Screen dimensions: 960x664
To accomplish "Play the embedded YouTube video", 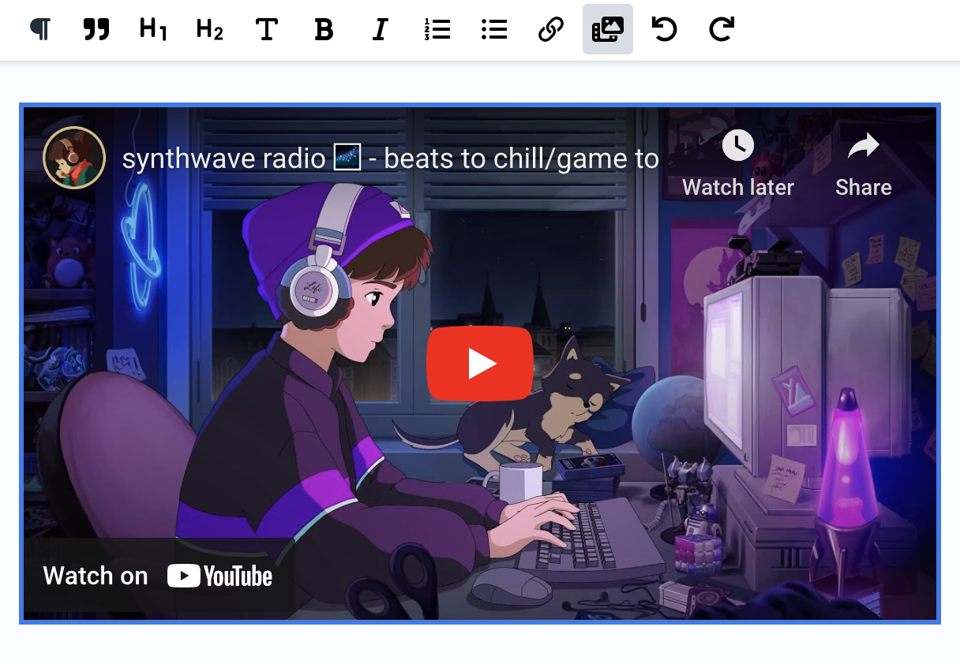I will 479,364.
